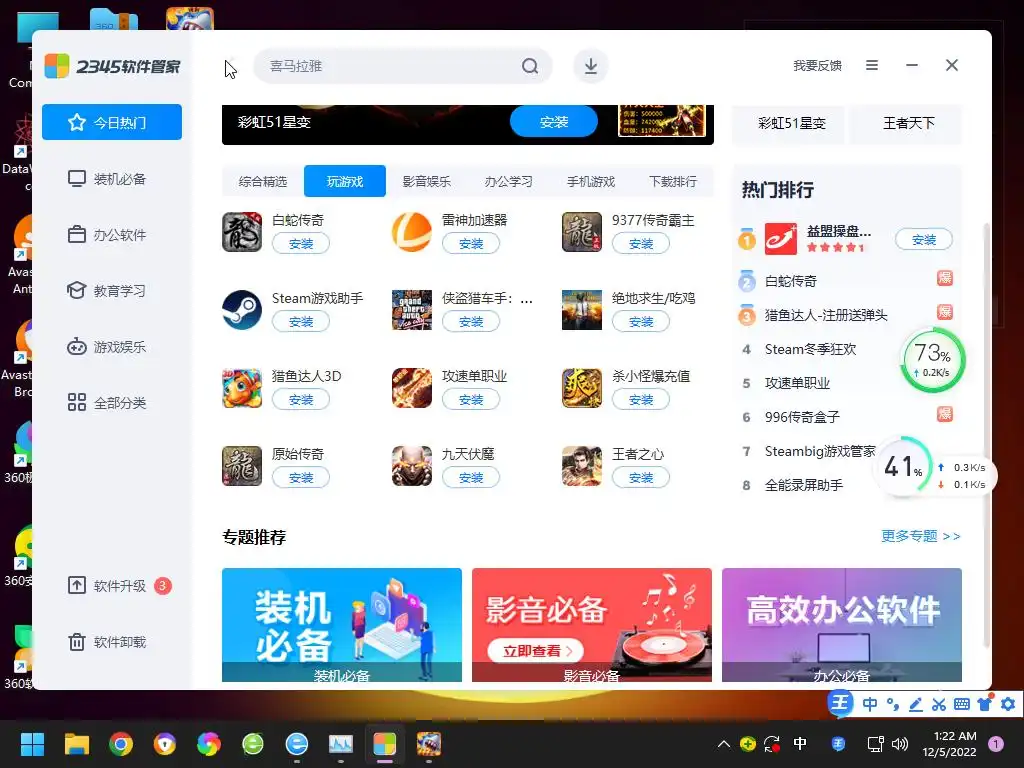Click 立即查看 on 影音必备 banner
Image resolution: width=1024 pixels, height=768 pixels.
(536, 650)
